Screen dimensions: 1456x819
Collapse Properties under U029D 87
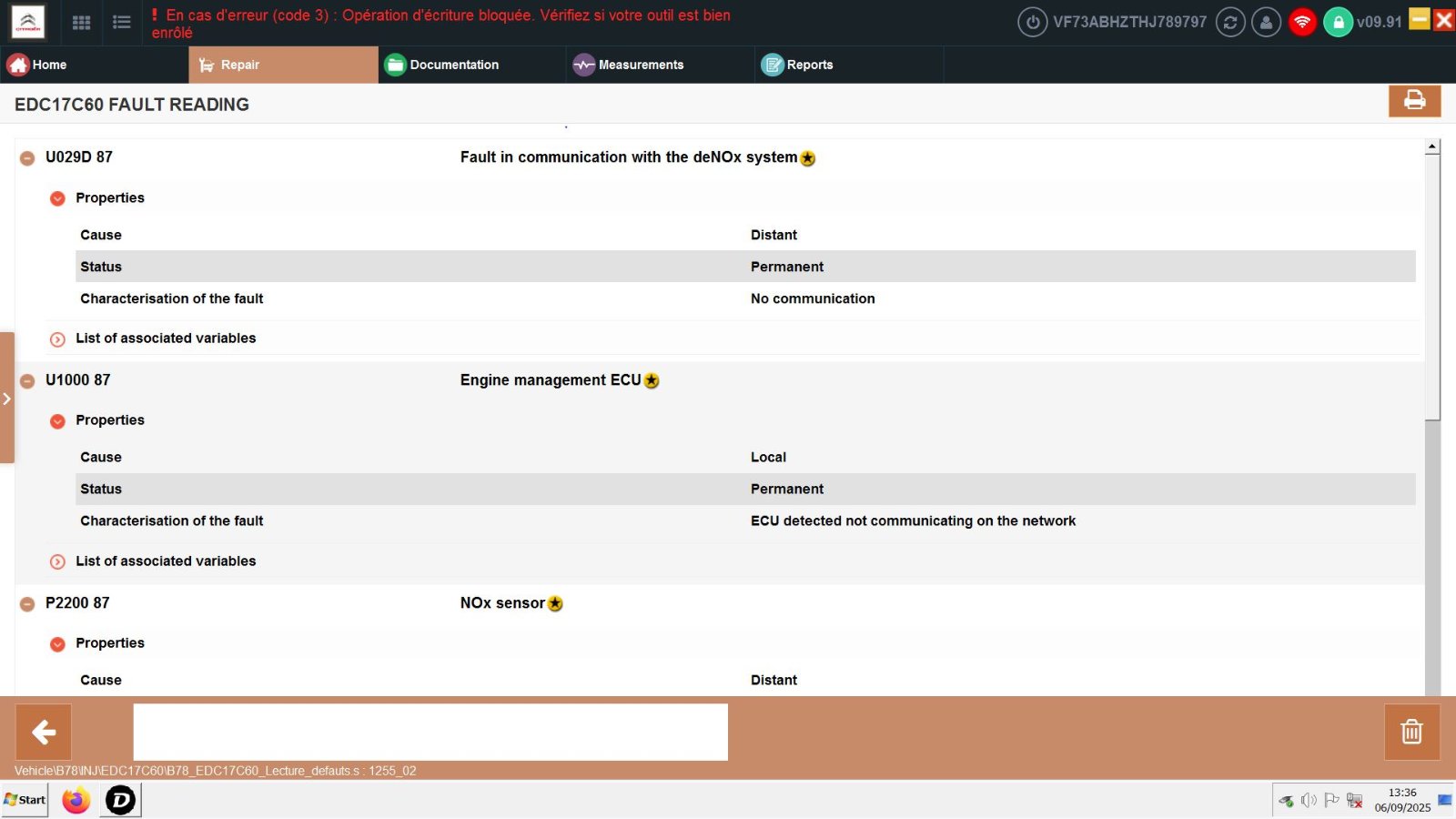[57, 198]
